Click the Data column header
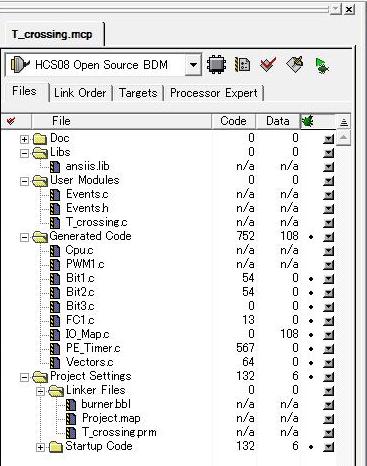Viewport: 367px width, 466px height. [278, 121]
